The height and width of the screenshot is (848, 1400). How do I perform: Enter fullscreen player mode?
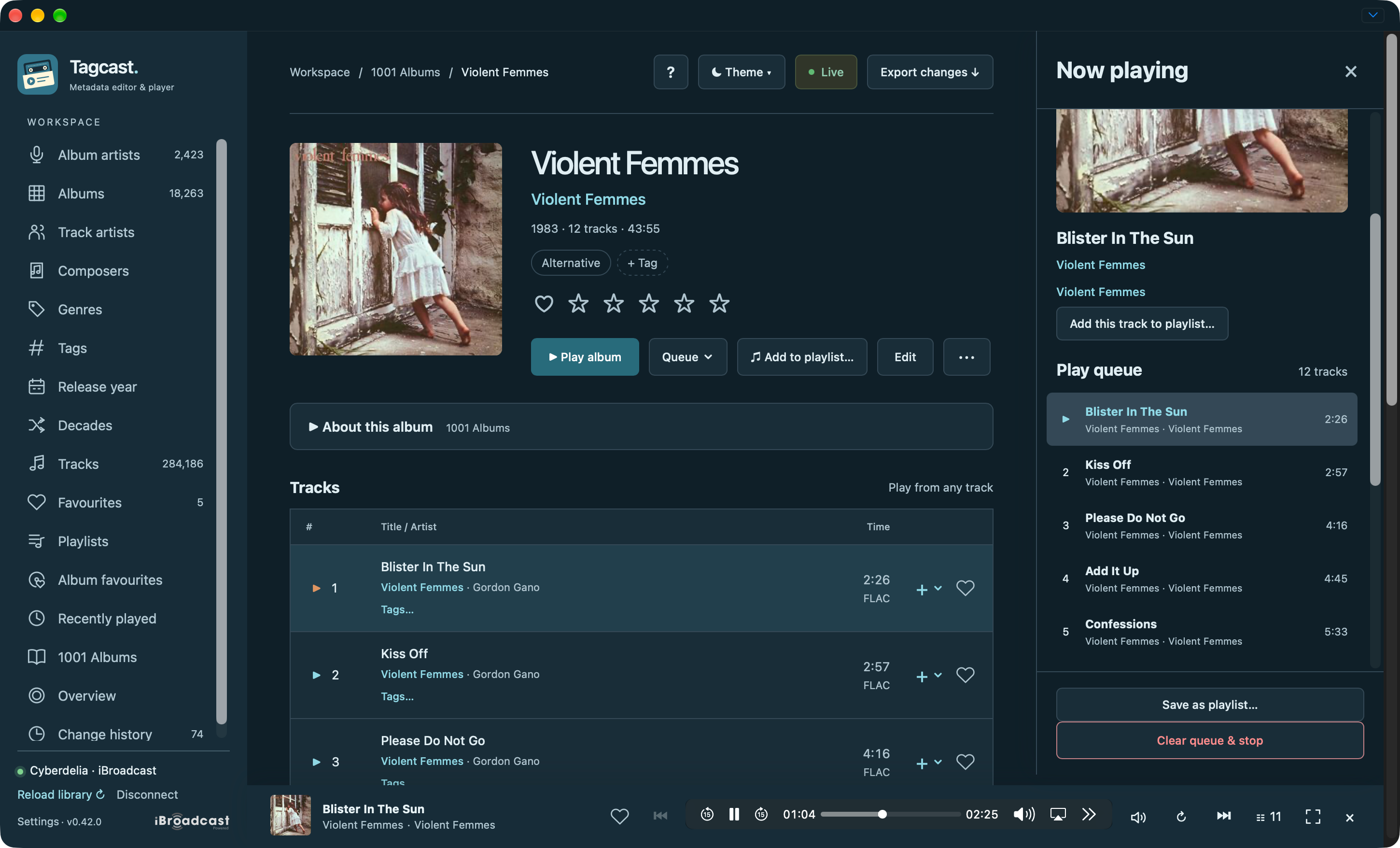tap(1313, 817)
